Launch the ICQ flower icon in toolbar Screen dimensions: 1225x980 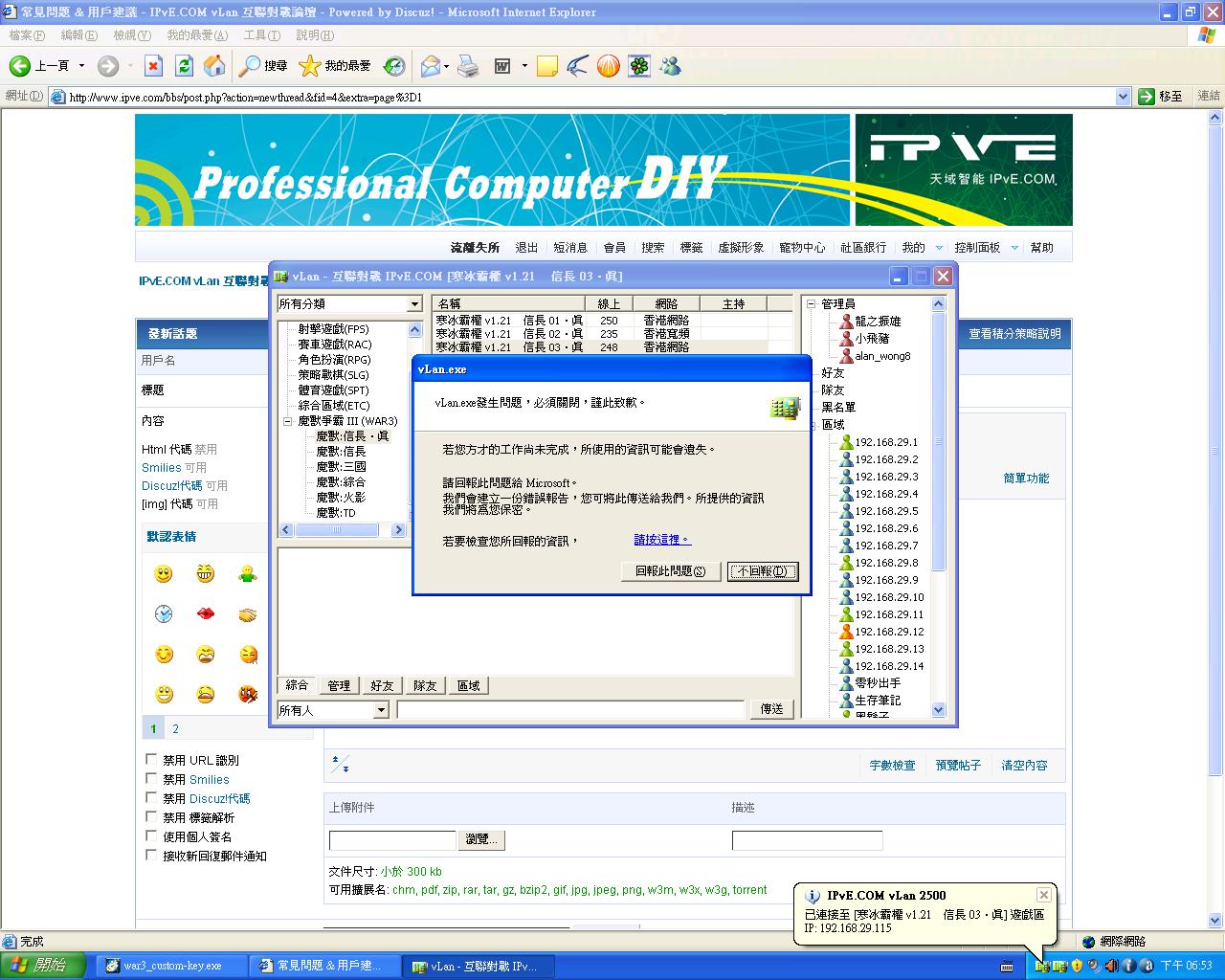click(x=639, y=66)
